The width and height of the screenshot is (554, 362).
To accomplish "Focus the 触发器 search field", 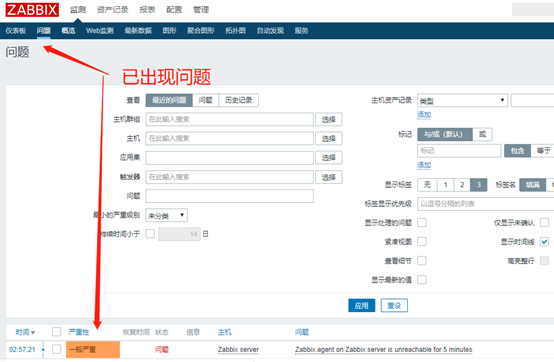I will click(x=229, y=177).
